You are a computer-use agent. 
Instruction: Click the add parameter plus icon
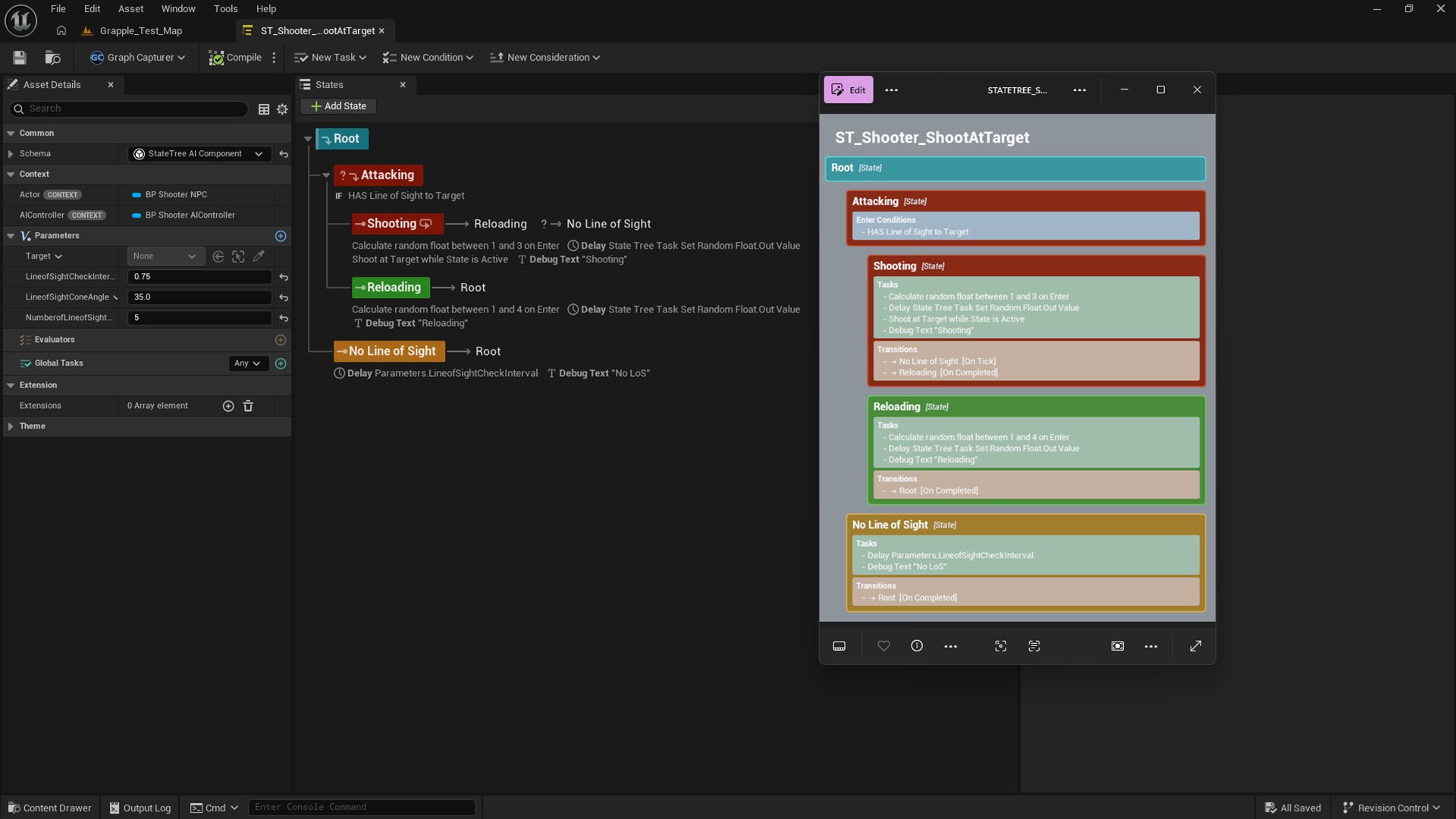[x=281, y=236]
